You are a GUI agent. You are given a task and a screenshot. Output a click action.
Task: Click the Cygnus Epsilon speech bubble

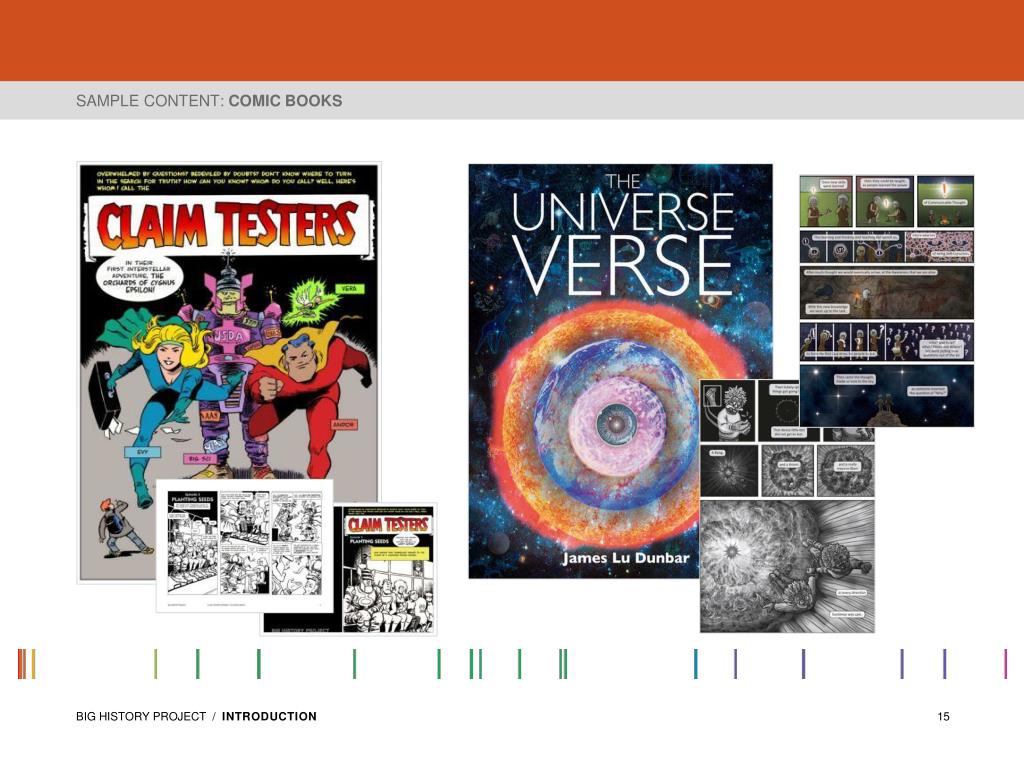coord(139,276)
